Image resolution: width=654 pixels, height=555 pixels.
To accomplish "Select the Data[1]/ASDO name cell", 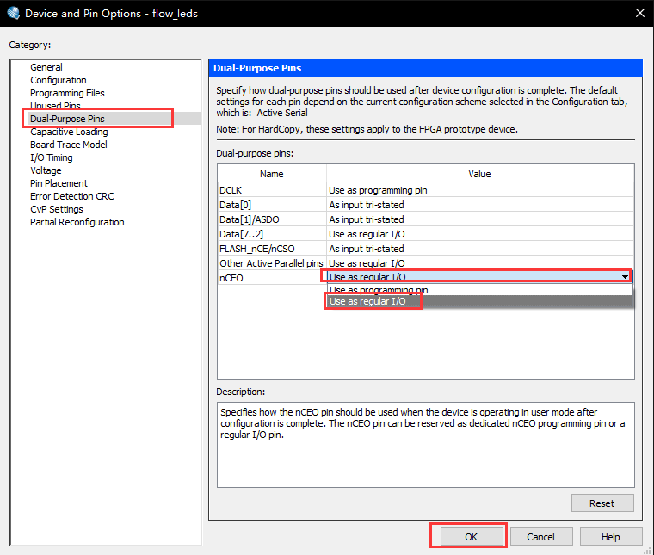I will coord(272,219).
